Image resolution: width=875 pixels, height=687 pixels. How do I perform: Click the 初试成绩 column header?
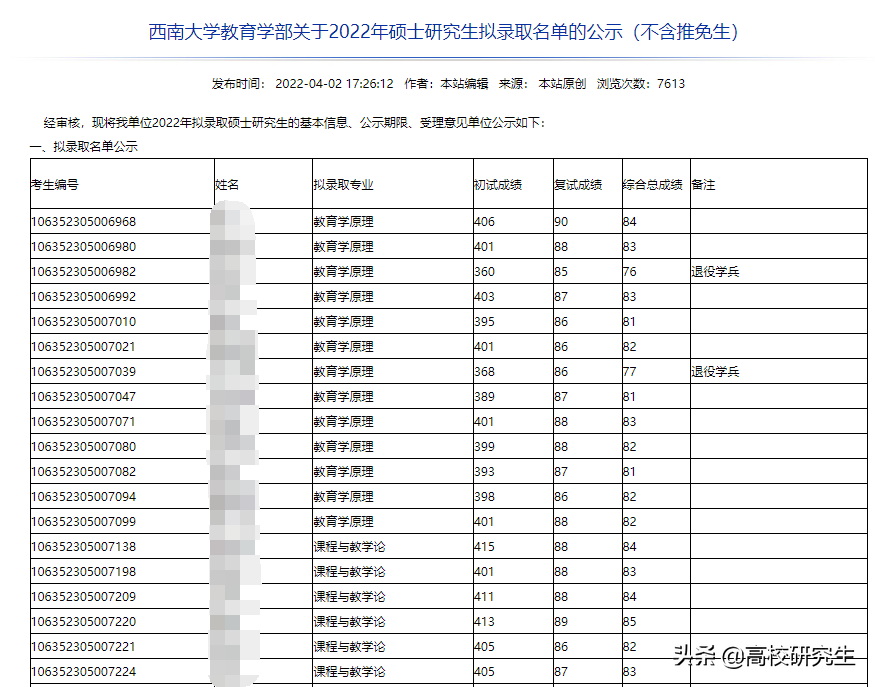501,183
